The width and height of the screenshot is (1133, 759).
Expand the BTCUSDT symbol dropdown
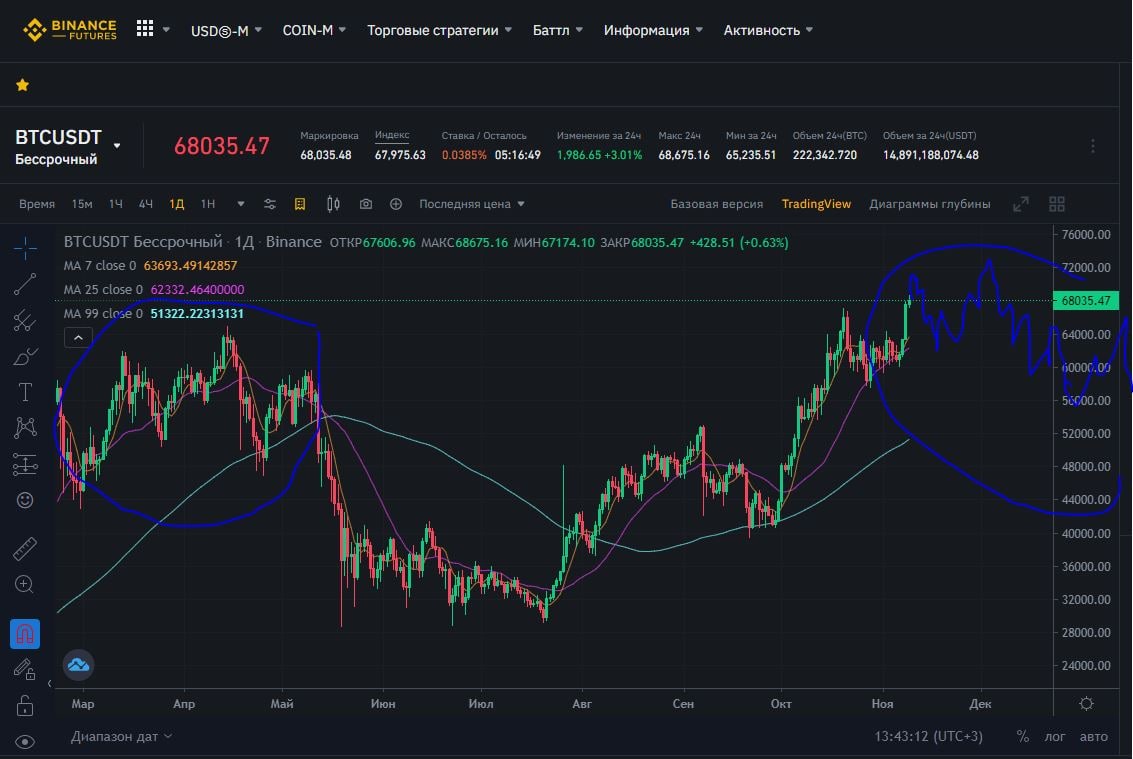(117, 145)
